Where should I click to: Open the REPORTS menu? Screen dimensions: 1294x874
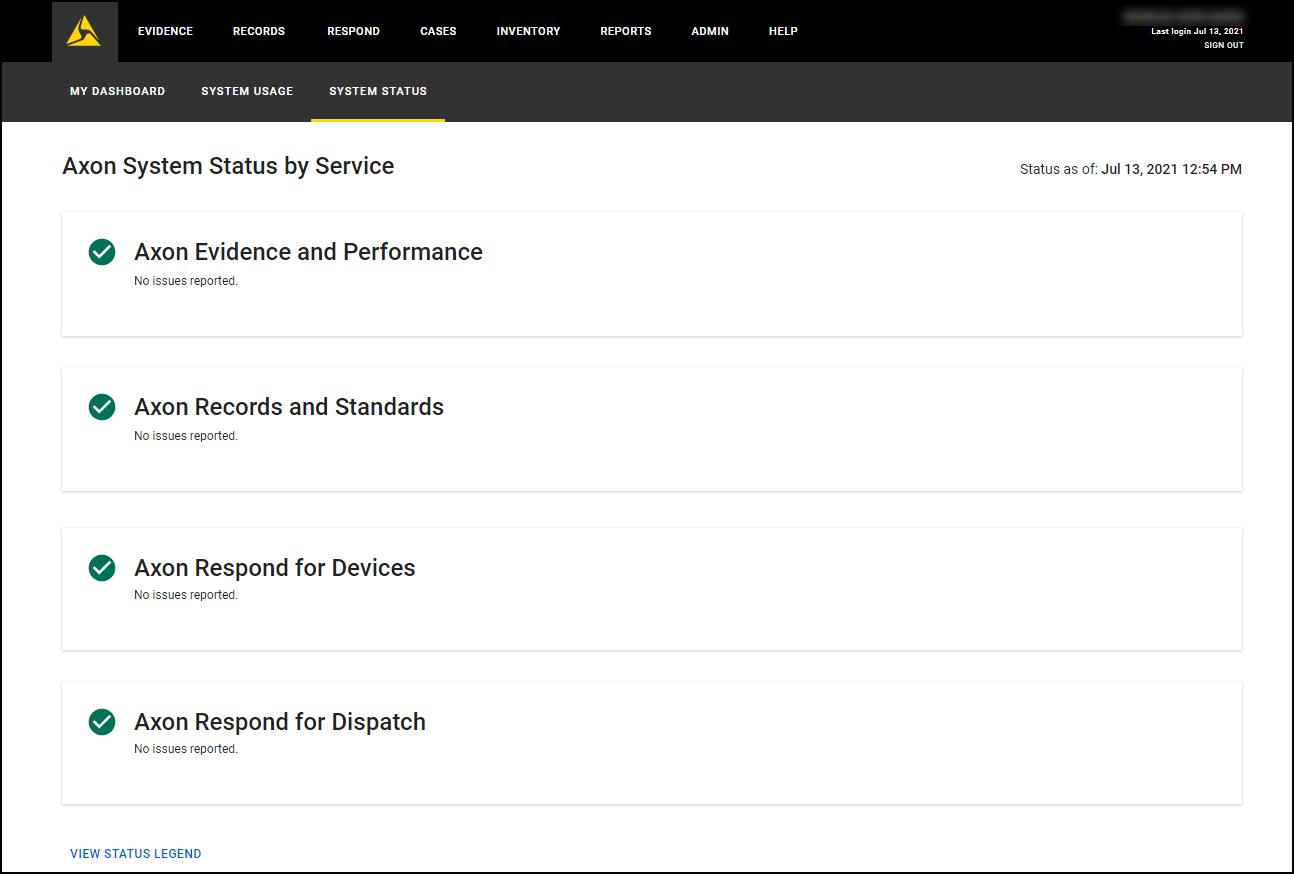coord(625,31)
